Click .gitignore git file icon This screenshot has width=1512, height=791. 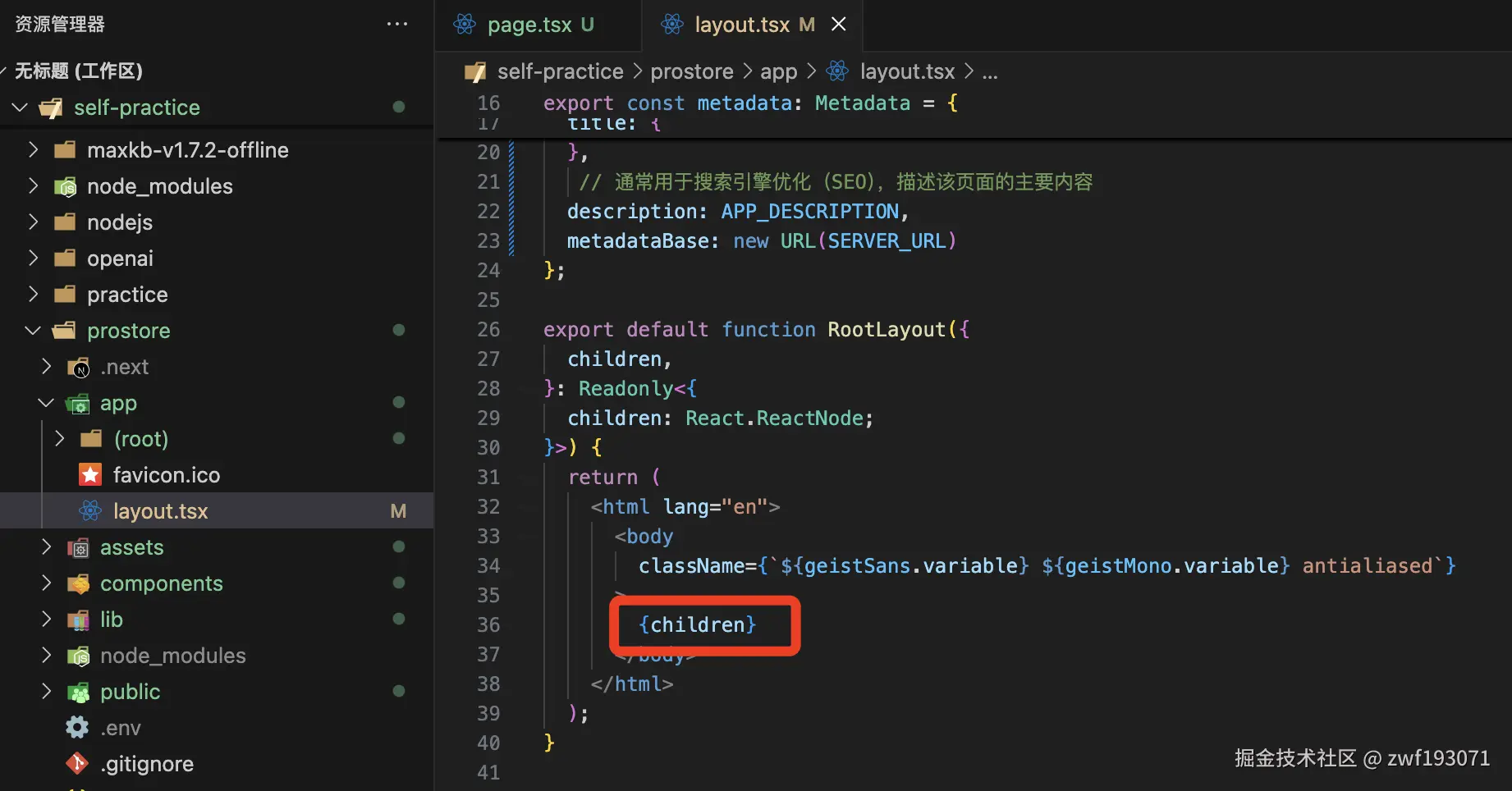point(77,764)
